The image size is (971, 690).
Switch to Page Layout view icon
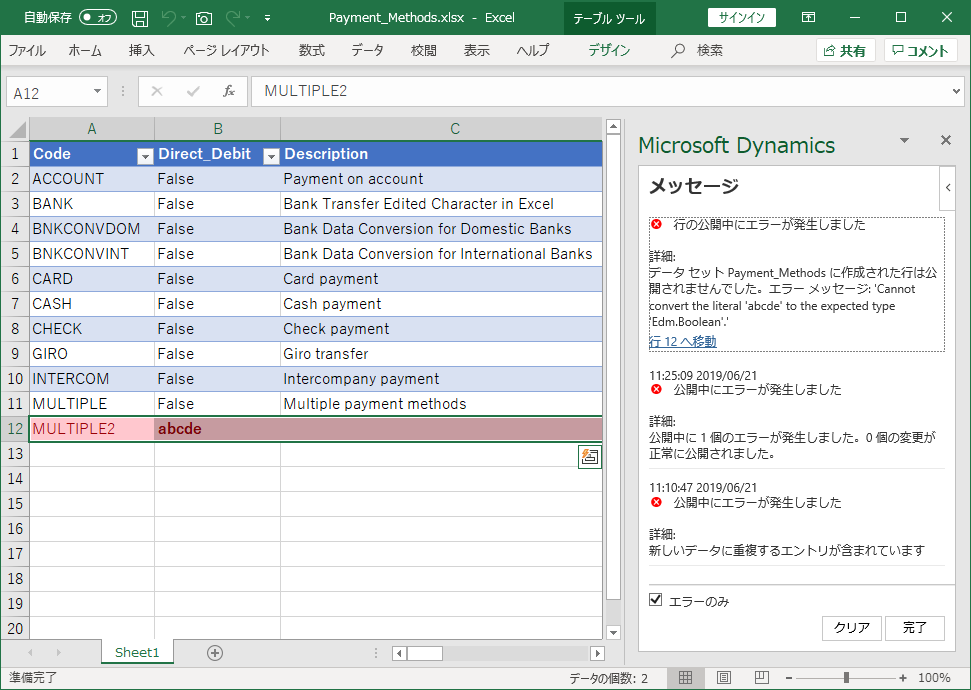pos(723,678)
